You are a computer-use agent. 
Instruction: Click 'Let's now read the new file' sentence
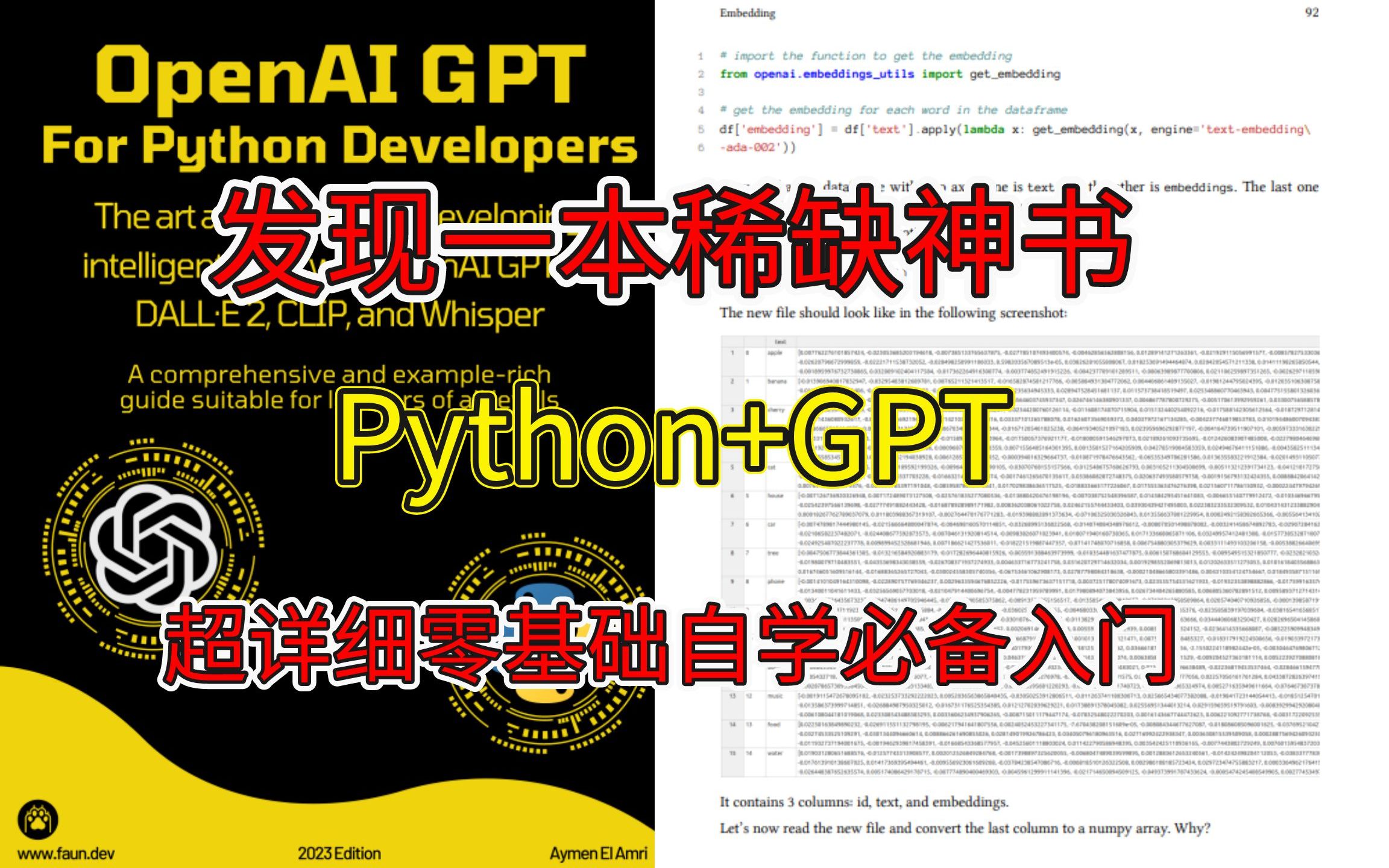(965, 829)
